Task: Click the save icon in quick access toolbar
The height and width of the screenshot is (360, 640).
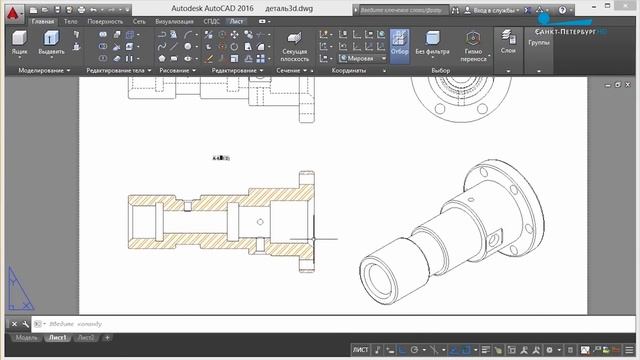Action: pos(57,9)
